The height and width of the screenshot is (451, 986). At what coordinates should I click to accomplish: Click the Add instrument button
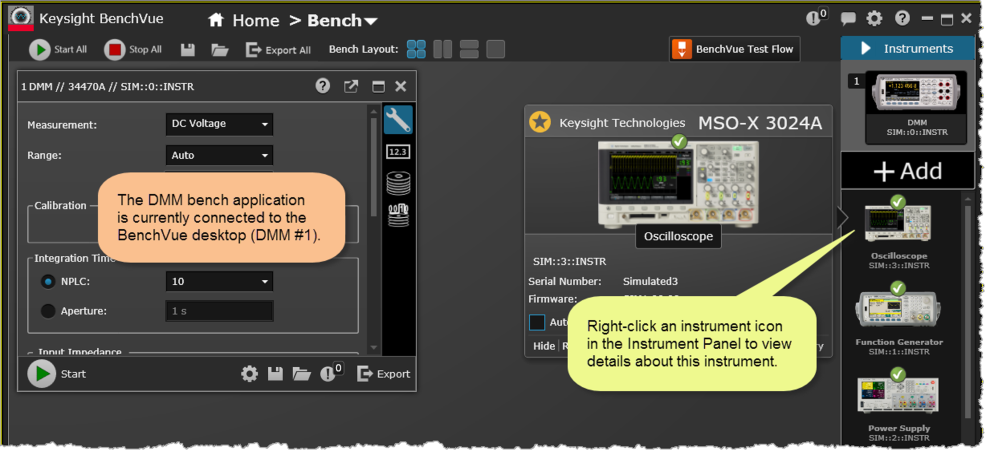pyautogui.click(x=907, y=171)
